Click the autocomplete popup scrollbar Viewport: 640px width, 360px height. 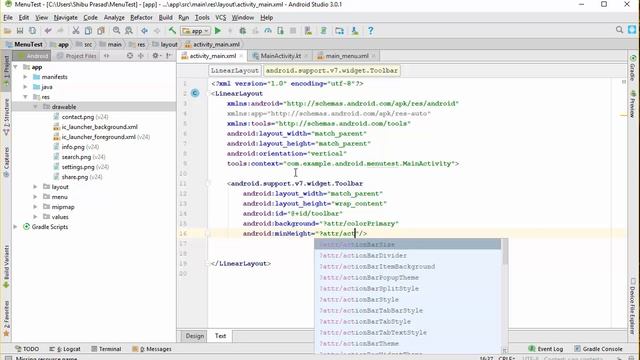click(x=505, y=252)
